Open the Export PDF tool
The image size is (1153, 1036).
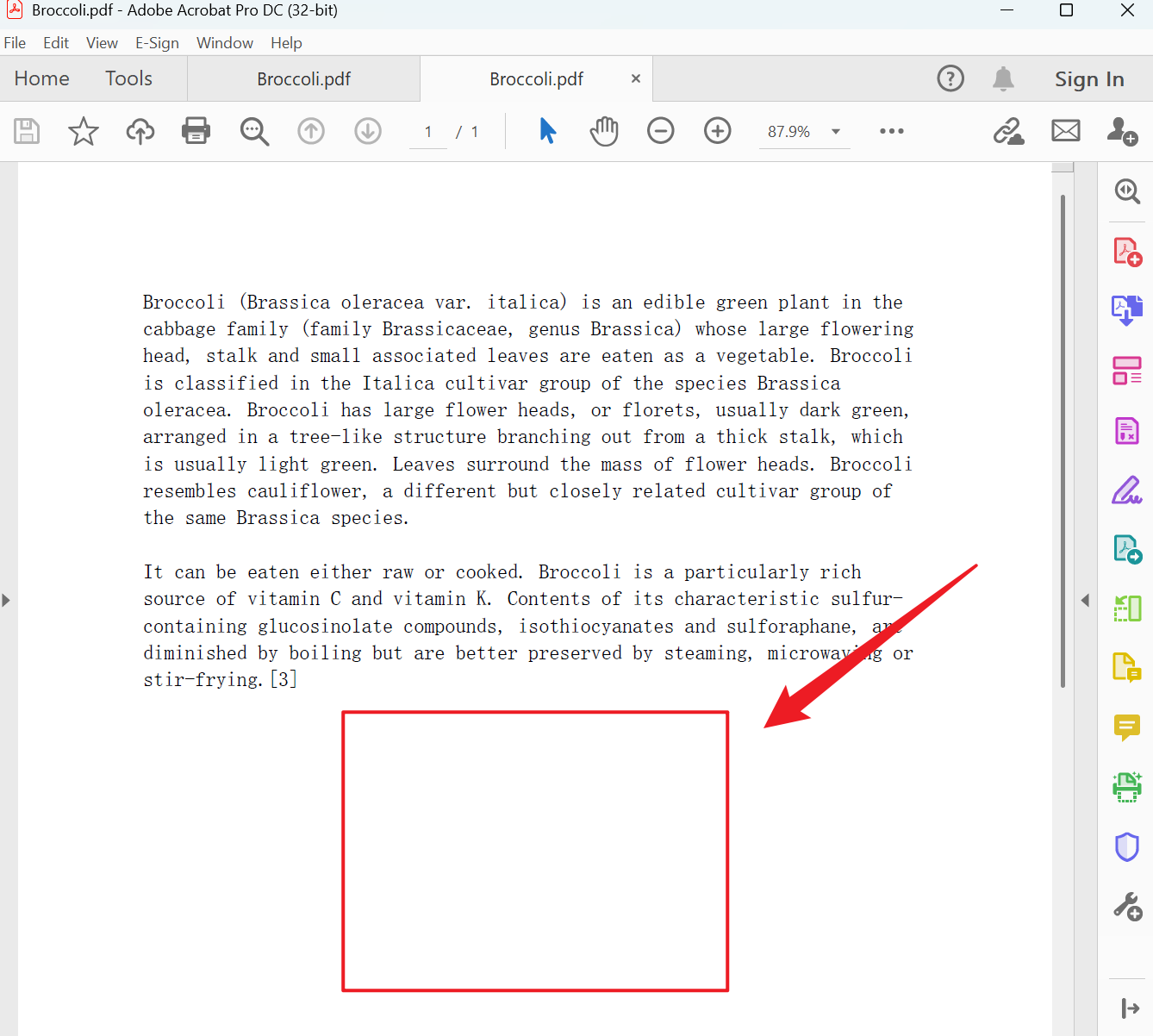(x=1127, y=549)
